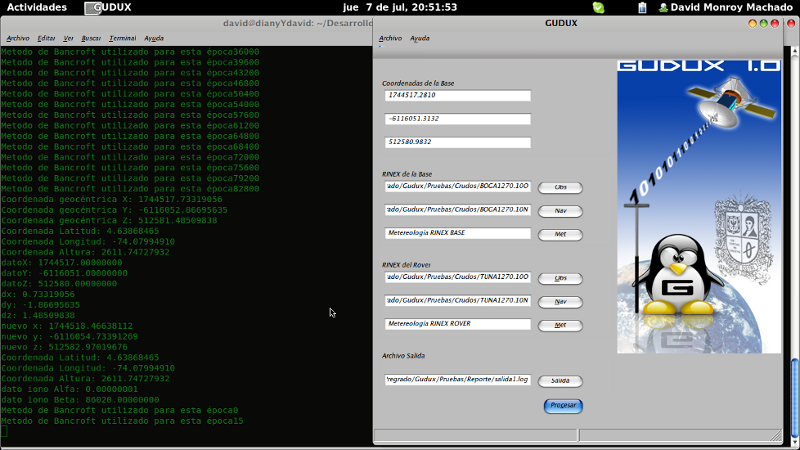Click orange minimize button of GUDUX window
The width and height of the screenshot is (800, 450).
tap(752, 23)
